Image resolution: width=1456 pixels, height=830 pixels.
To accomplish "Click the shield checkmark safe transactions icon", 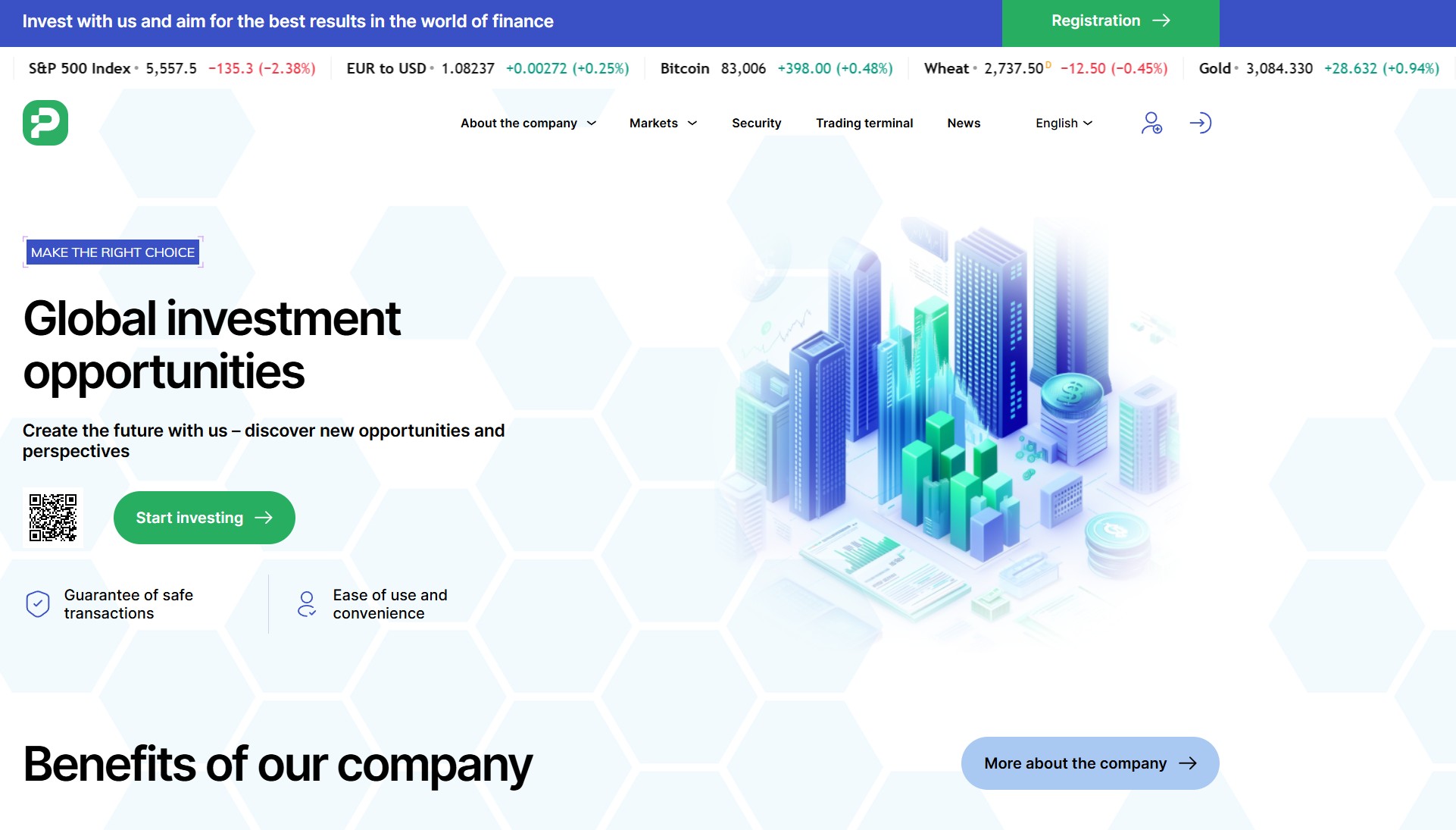I will [38, 604].
